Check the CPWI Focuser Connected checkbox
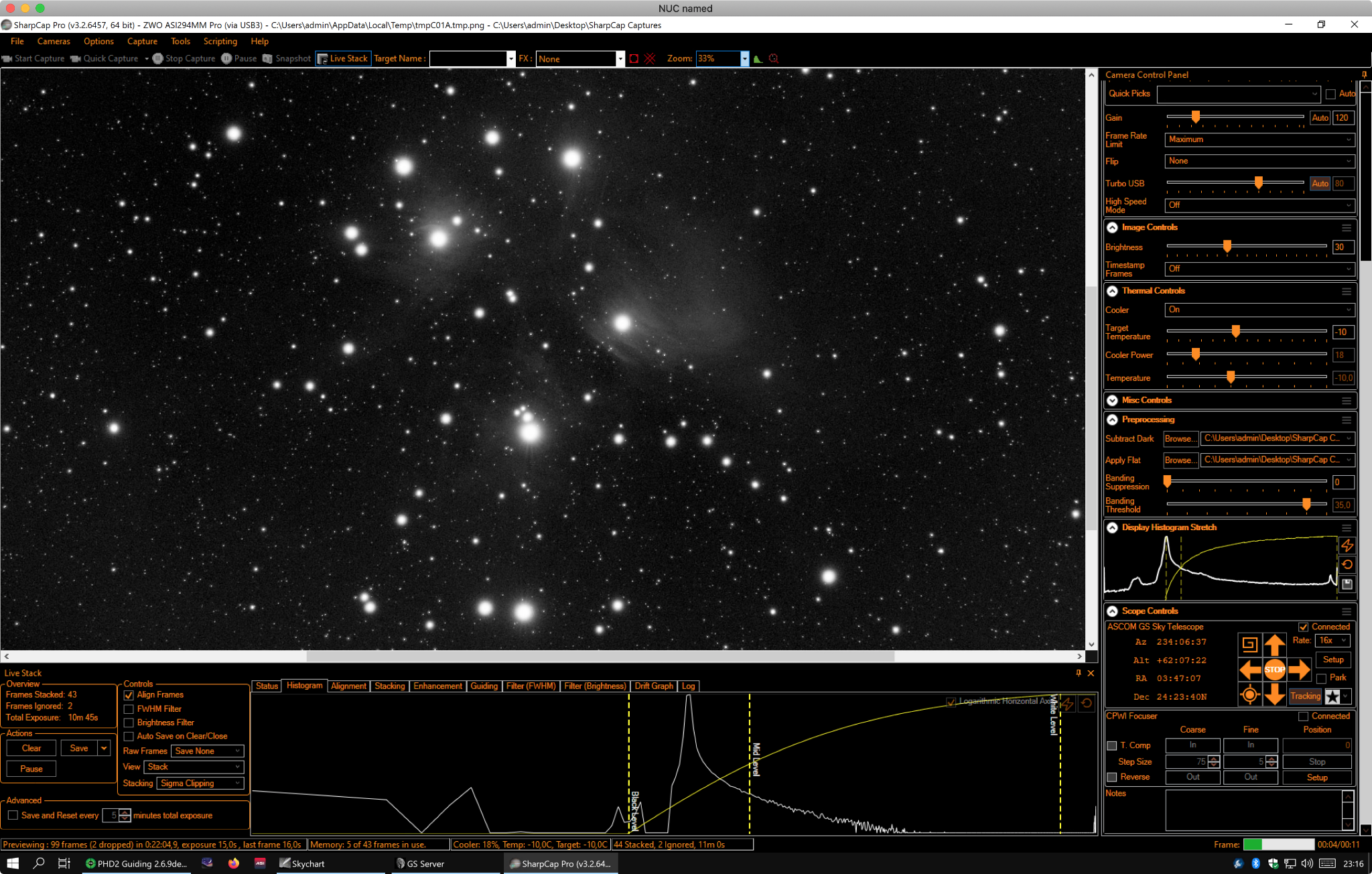 coord(1303,716)
